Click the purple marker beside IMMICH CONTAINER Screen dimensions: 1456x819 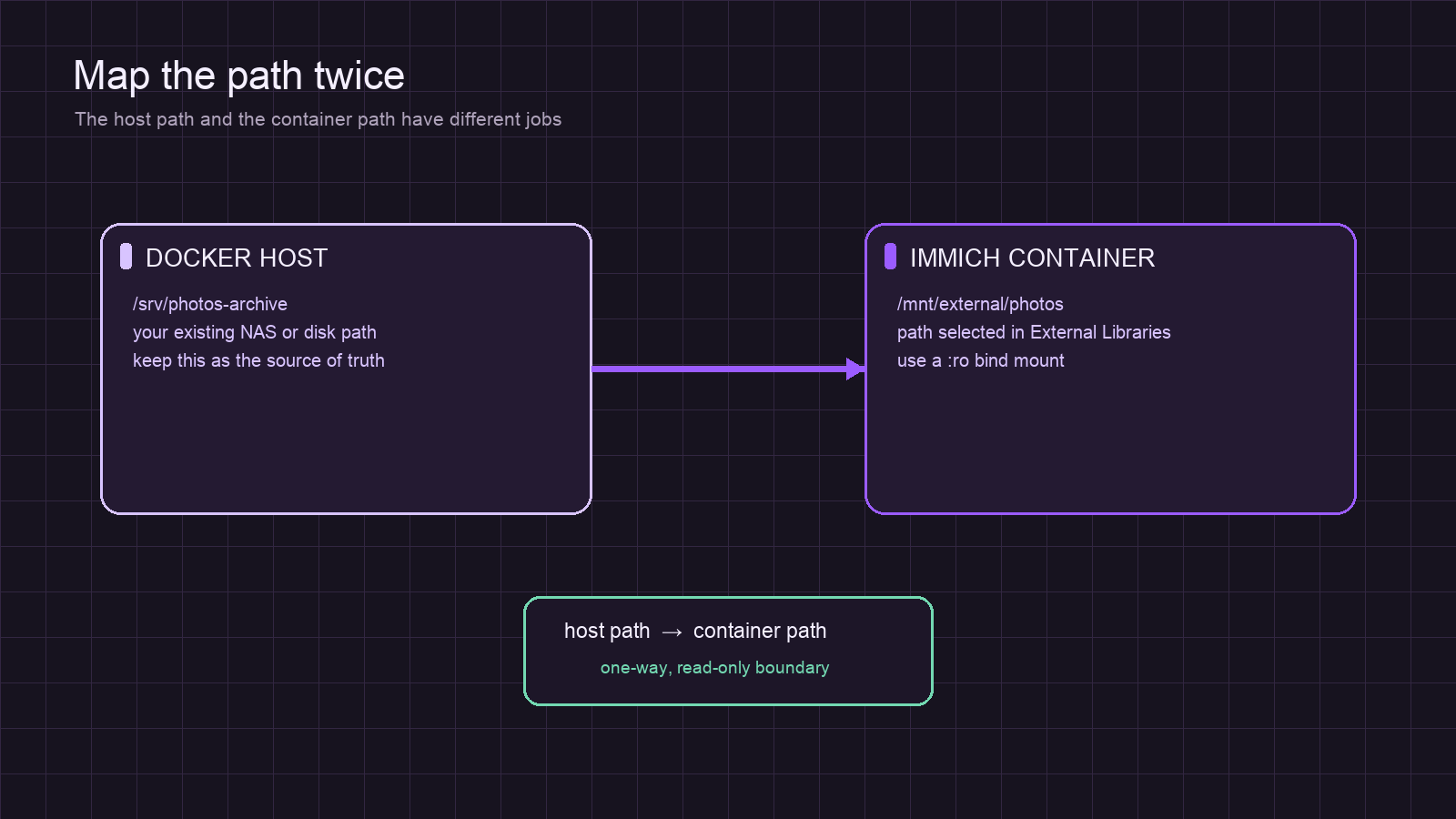890,257
